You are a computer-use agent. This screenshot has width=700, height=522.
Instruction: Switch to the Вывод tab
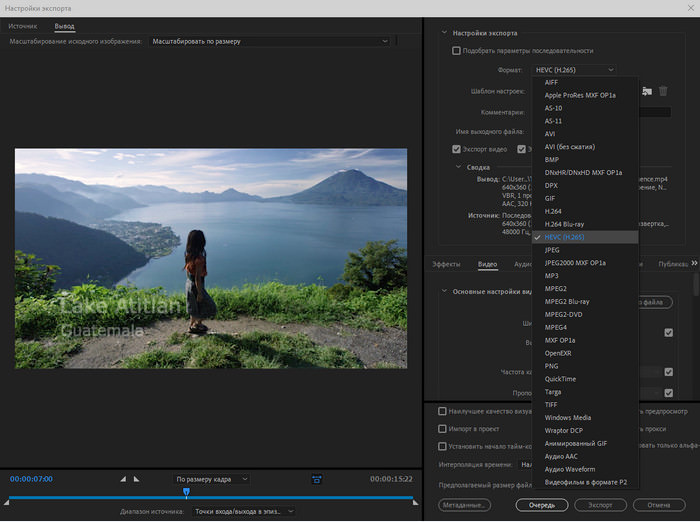coord(64,26)
